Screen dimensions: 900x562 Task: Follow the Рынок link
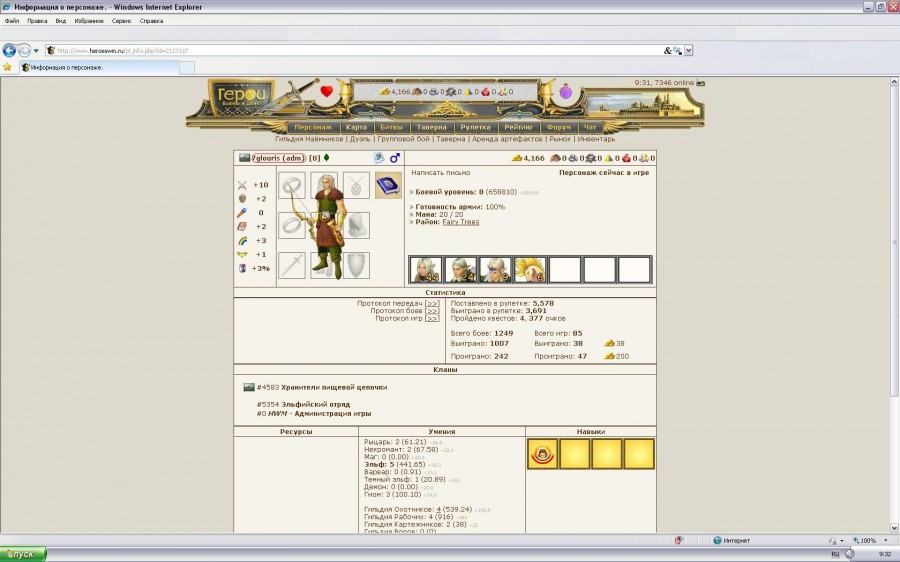point(560,139)
